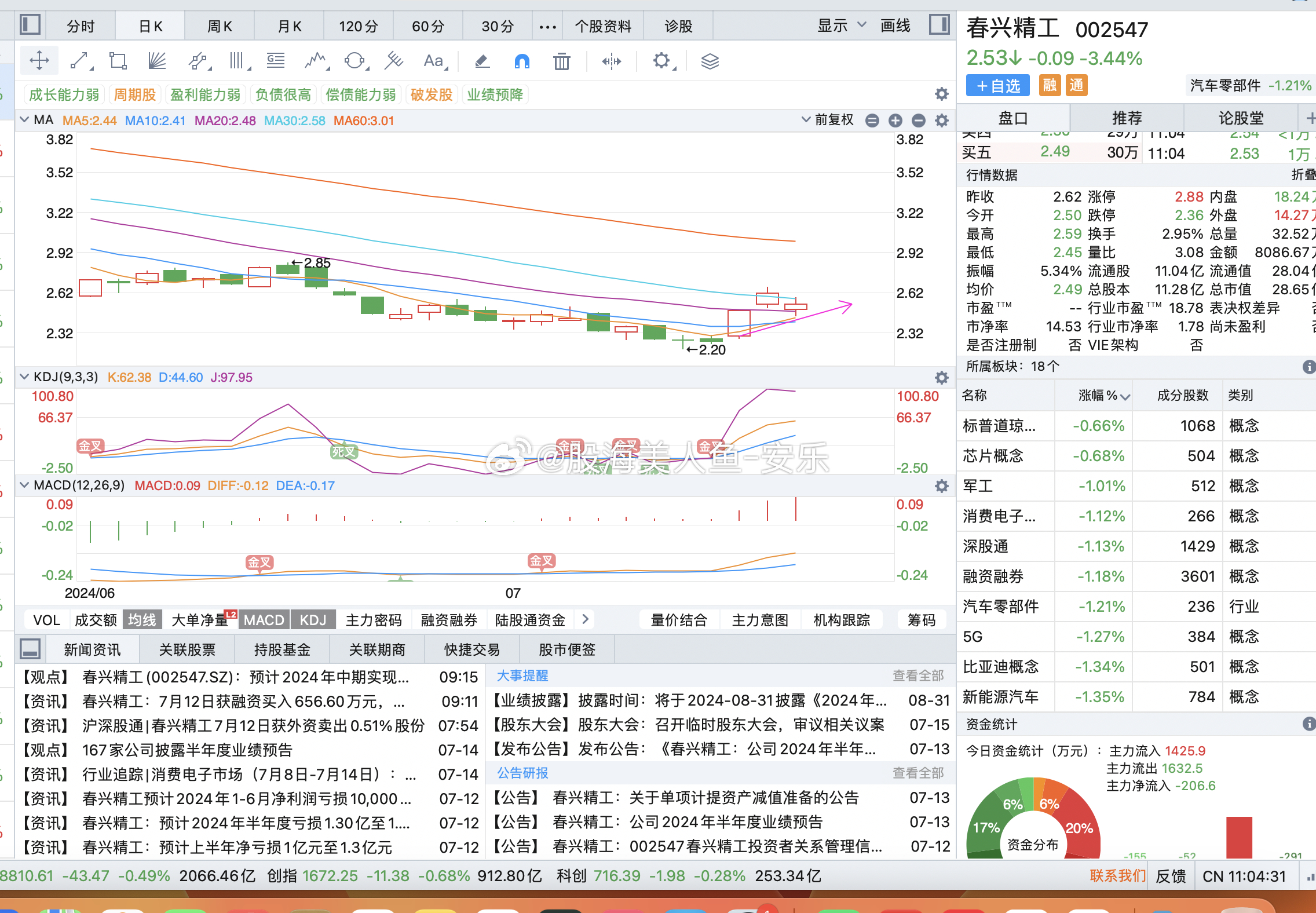Sort sectors by 涨幅% column

[x=1104, y=396]
